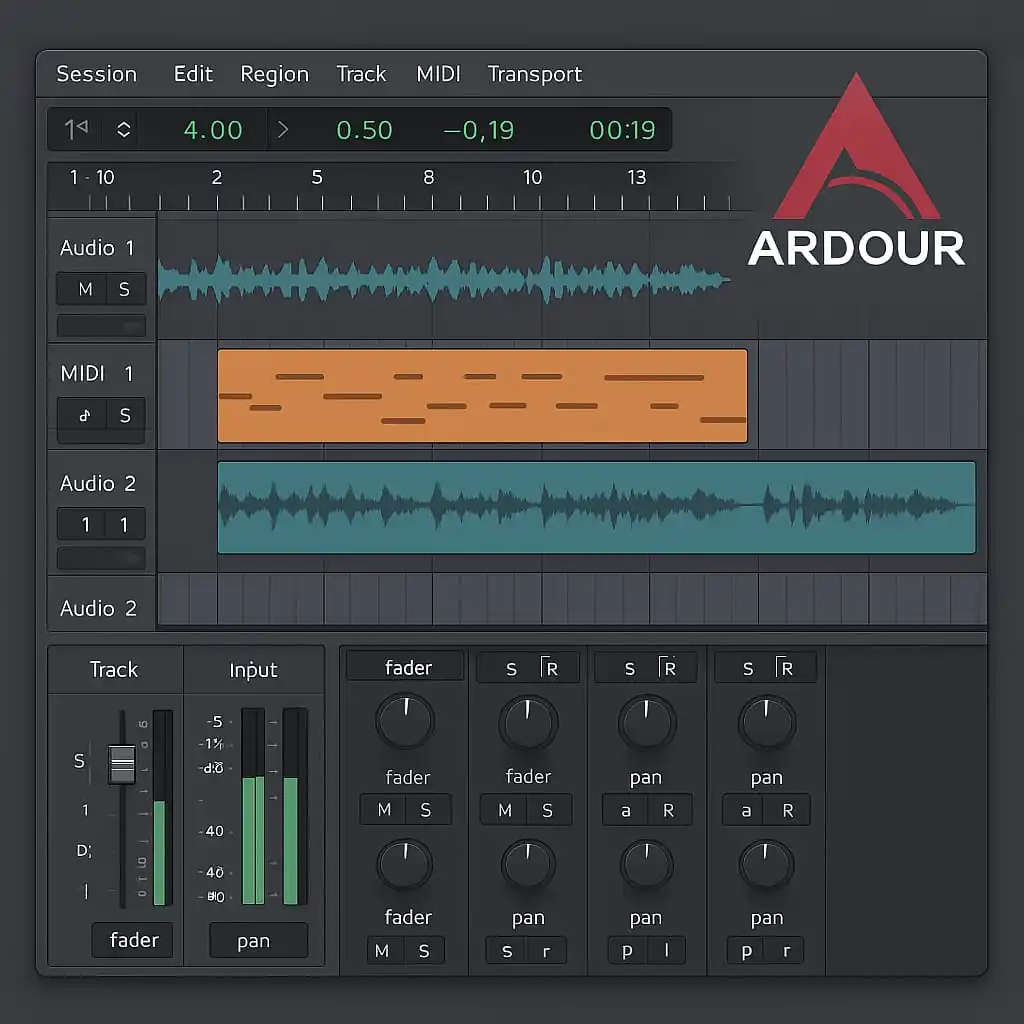Toggle the lower M button in the first mixer strip
Screen dimensions: 1024x1024
383,951
